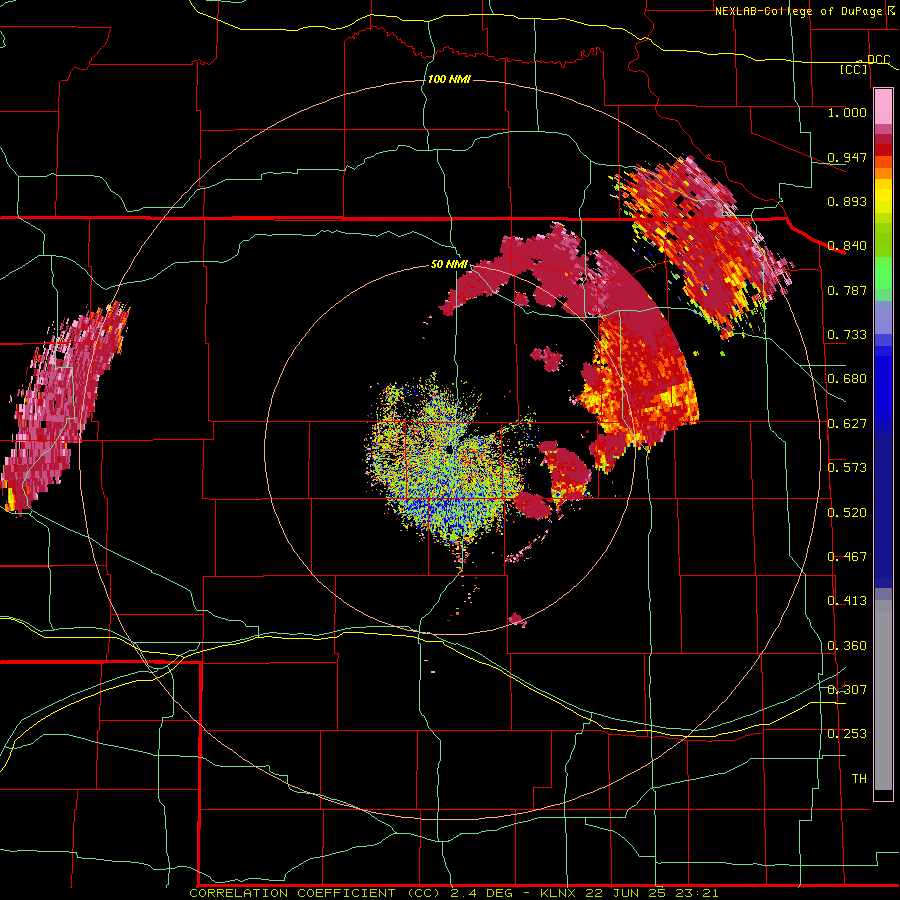Select the 0.947 scale value
900x900 pixels.
847,157
